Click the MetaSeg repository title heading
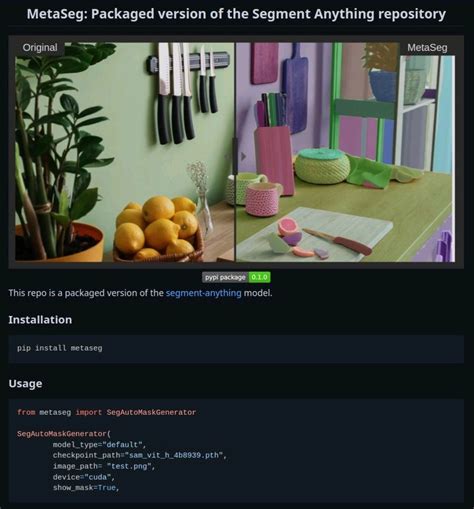This screenshot has width=474, height=509. coord(236,14)
